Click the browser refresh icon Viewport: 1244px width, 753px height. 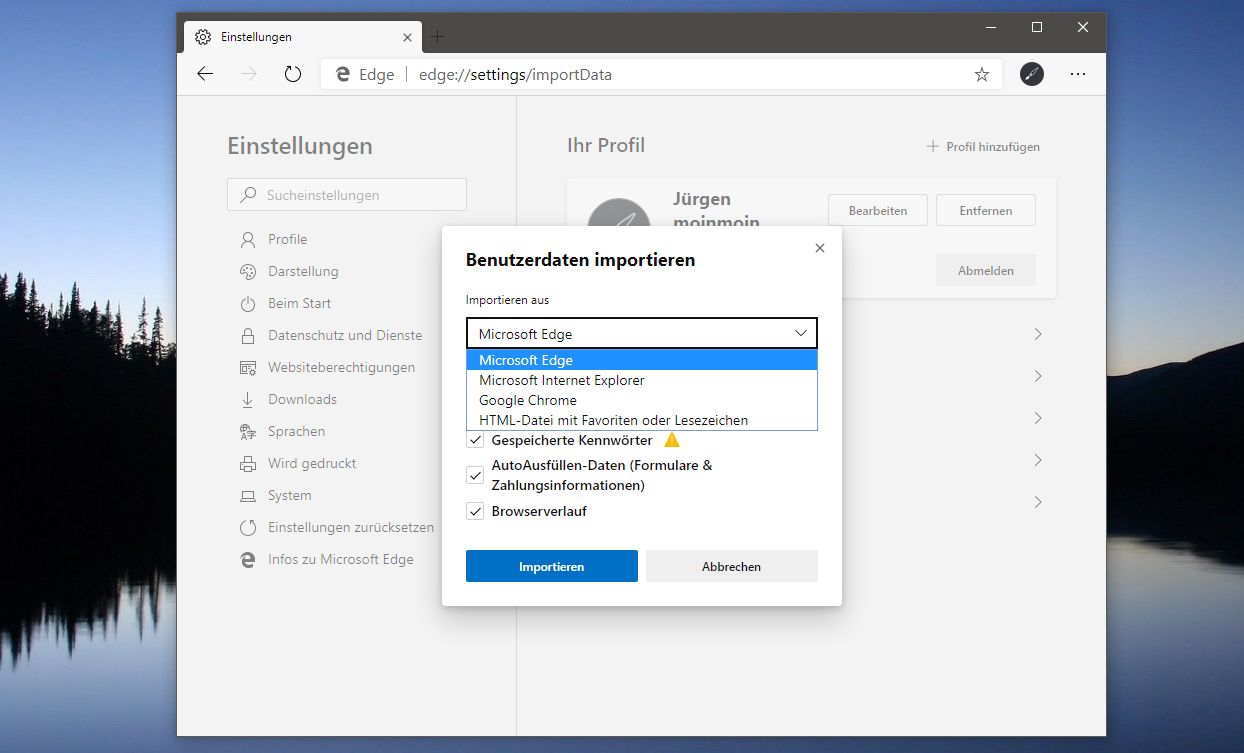tap(293, 74)
